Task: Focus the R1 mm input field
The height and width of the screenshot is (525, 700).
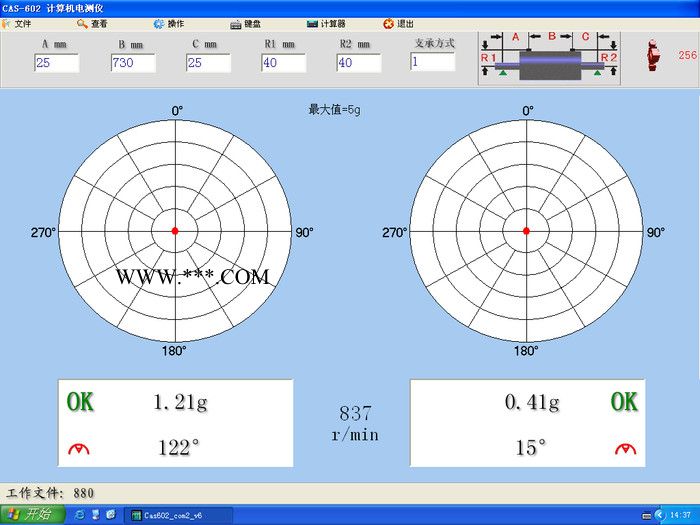Action: 283,63
